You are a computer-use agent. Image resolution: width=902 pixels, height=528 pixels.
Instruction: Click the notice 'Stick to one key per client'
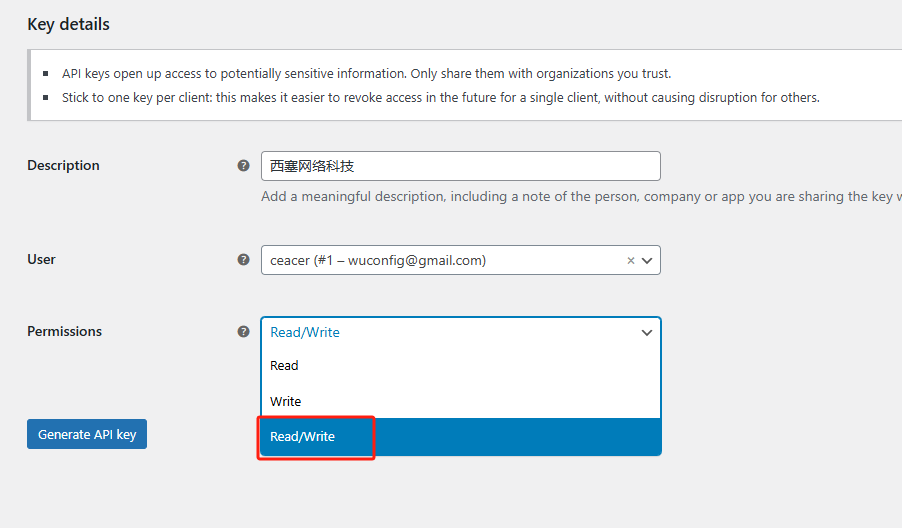(x=441, y=98)
